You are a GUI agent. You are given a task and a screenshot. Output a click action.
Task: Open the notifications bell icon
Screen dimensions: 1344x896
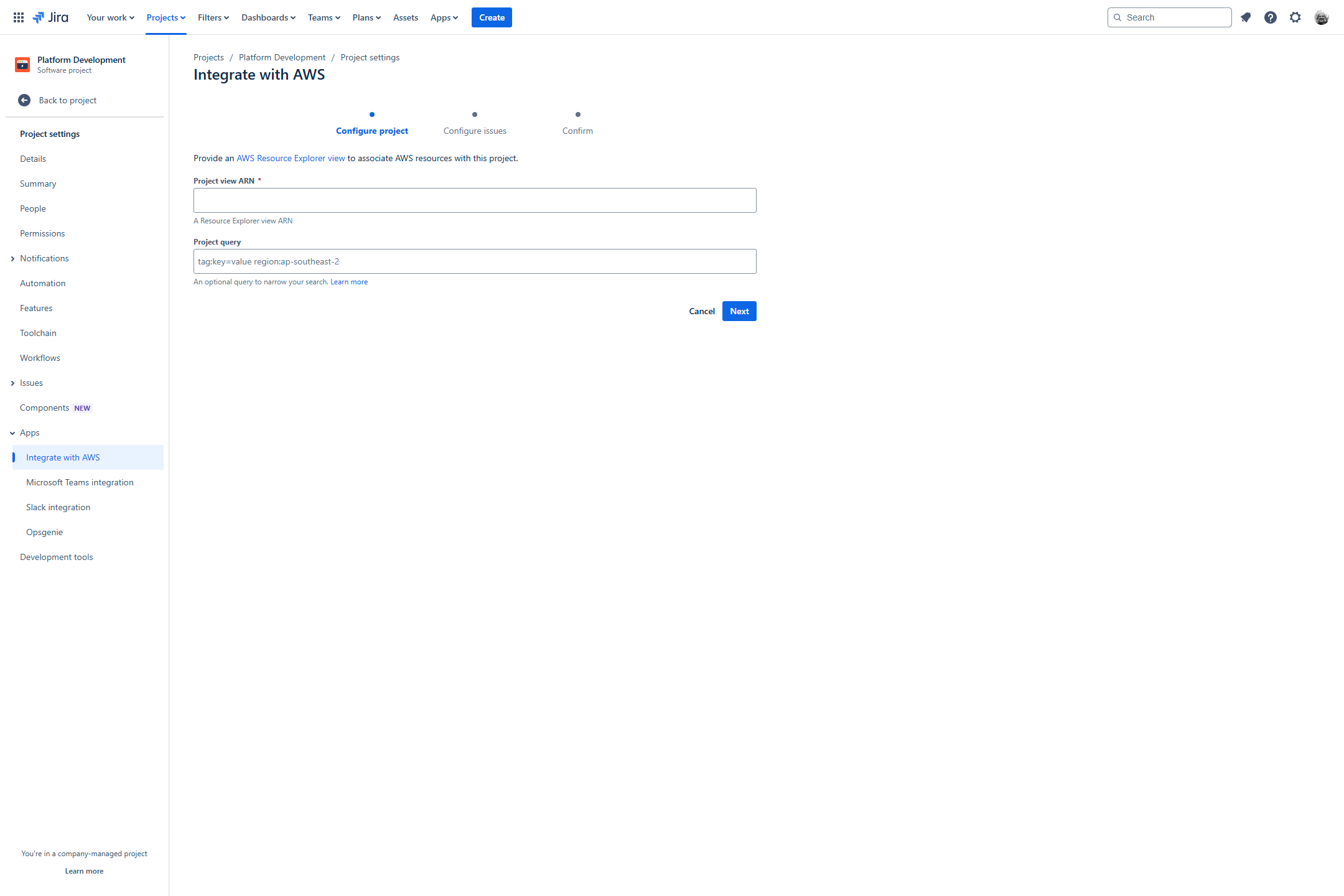click(x=1246, y=17)
